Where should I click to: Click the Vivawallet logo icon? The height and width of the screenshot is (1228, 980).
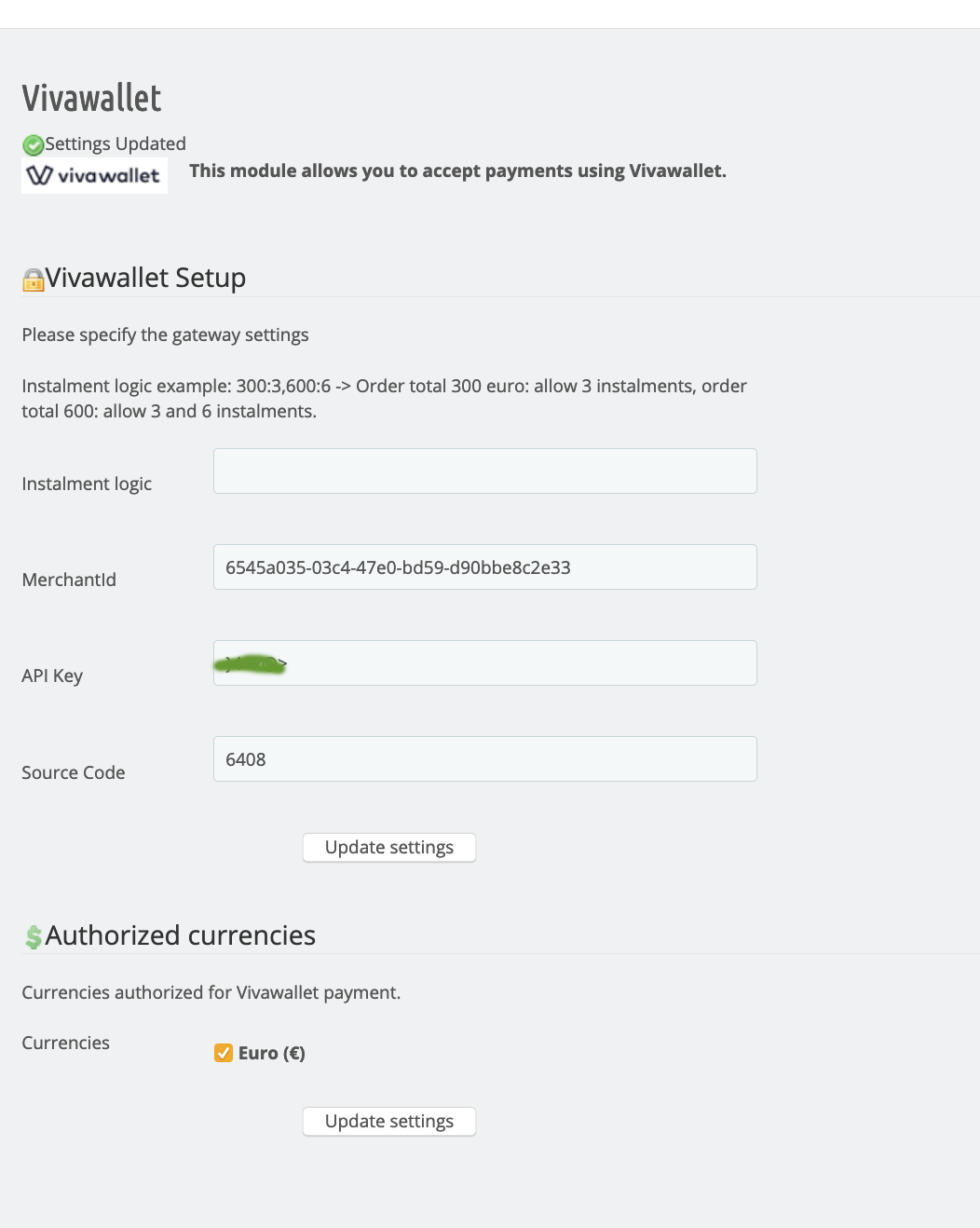pos(93,174)
